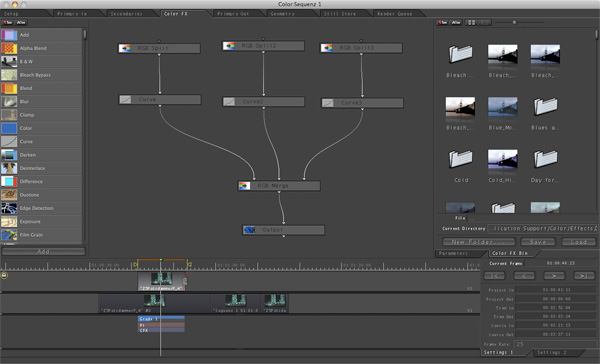This screenshot has height=364, width=600.
Task: Choose the Deinterlace node icon
Action: pos(9,168)
